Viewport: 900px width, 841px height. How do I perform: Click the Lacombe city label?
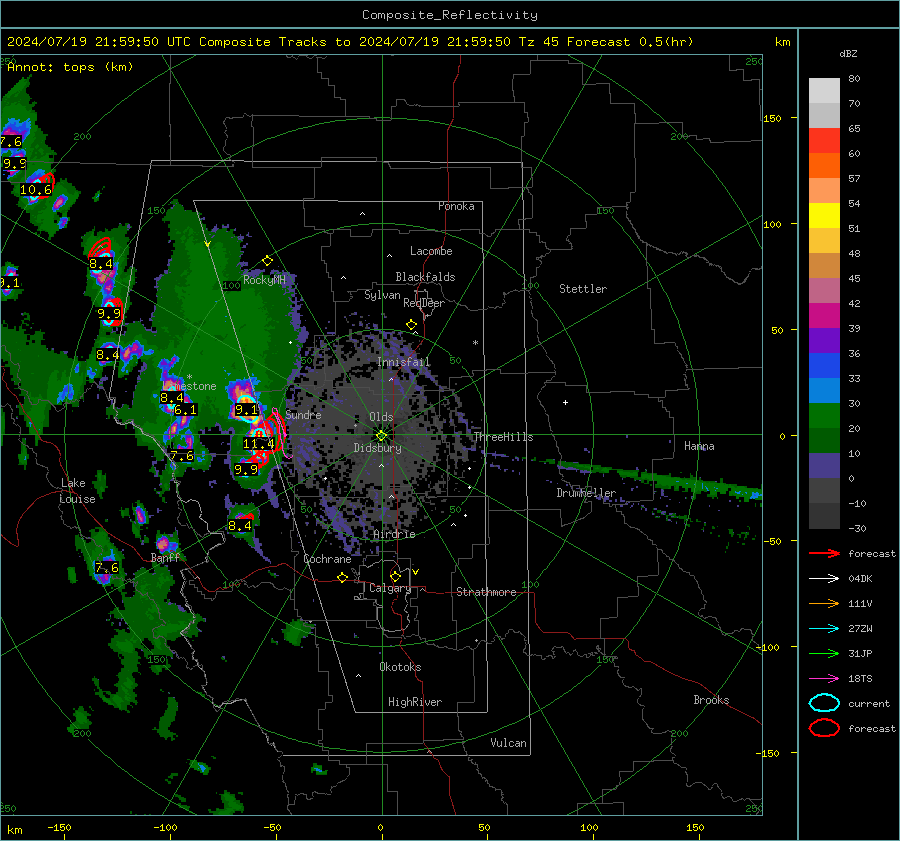(x=431, y=251)
